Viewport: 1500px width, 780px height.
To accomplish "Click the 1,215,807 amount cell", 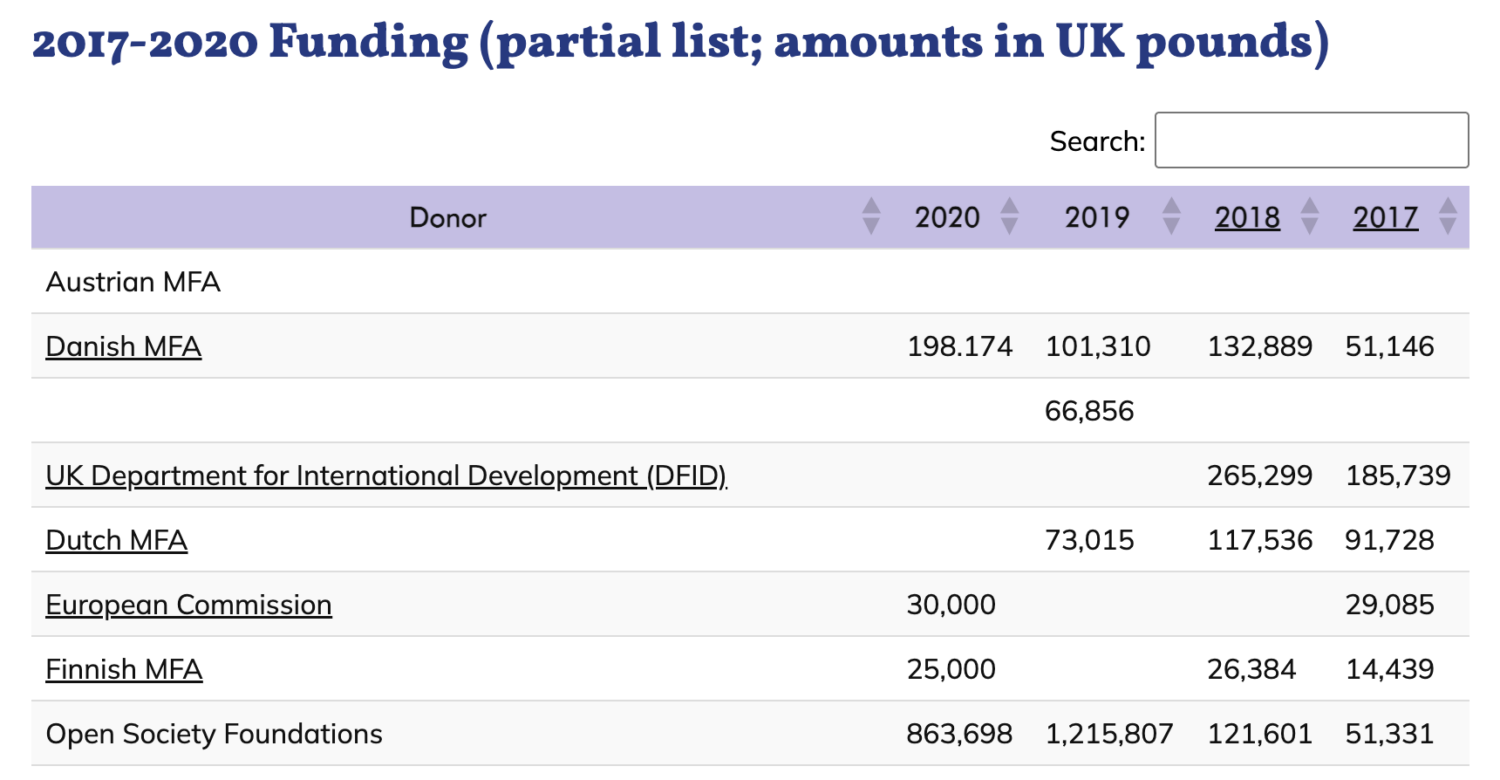I will (x=1108, y=734).
